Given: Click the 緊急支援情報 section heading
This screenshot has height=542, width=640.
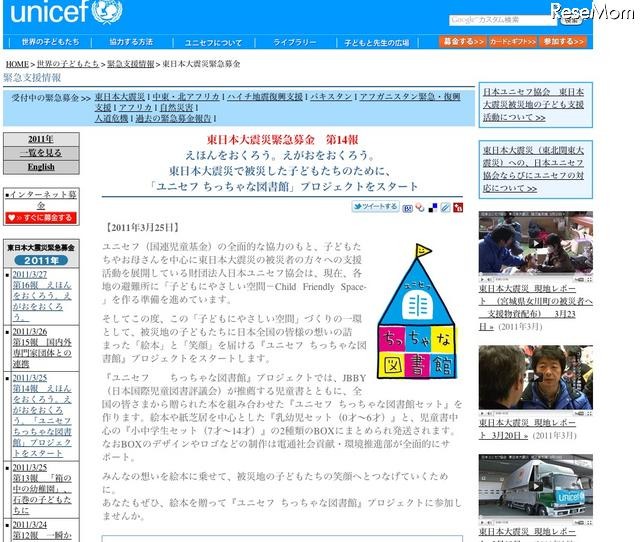Looking at the screenshot, I should tap(32, 78).
